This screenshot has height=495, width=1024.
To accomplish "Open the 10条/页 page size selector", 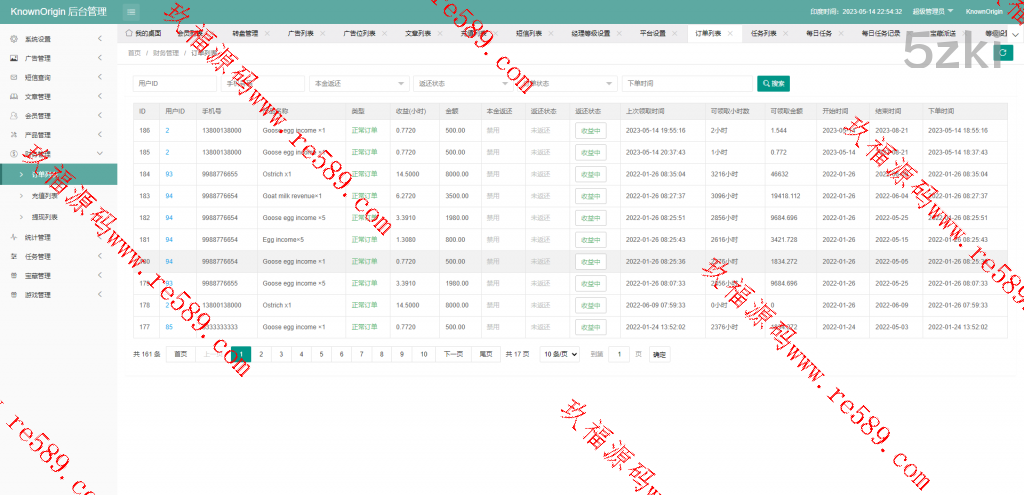I will tap(560, 354).
